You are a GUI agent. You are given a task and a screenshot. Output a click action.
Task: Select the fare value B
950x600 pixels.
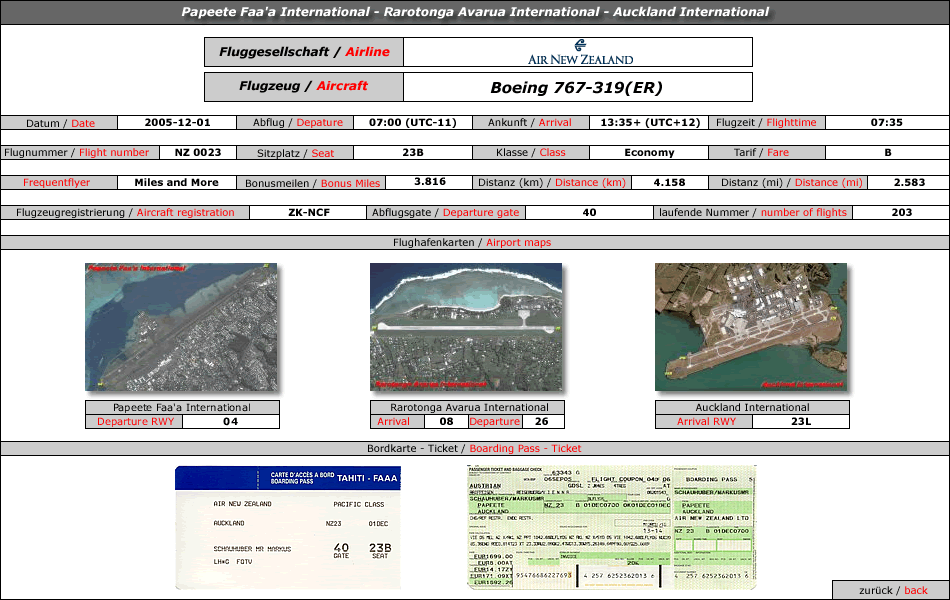click(887, 153)
